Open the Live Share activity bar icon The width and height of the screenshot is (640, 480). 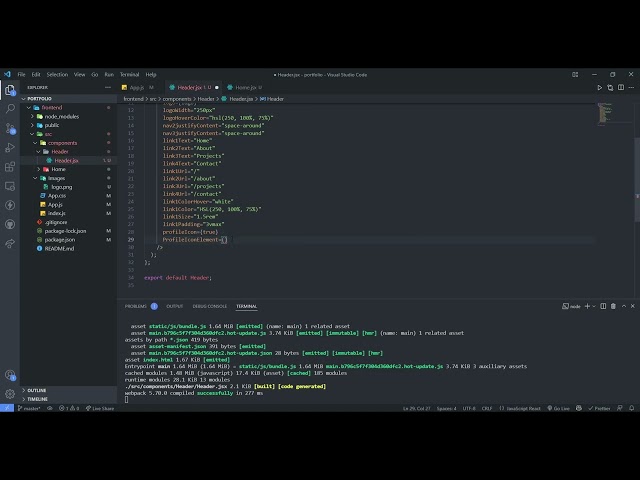click(x=10, y=244)
